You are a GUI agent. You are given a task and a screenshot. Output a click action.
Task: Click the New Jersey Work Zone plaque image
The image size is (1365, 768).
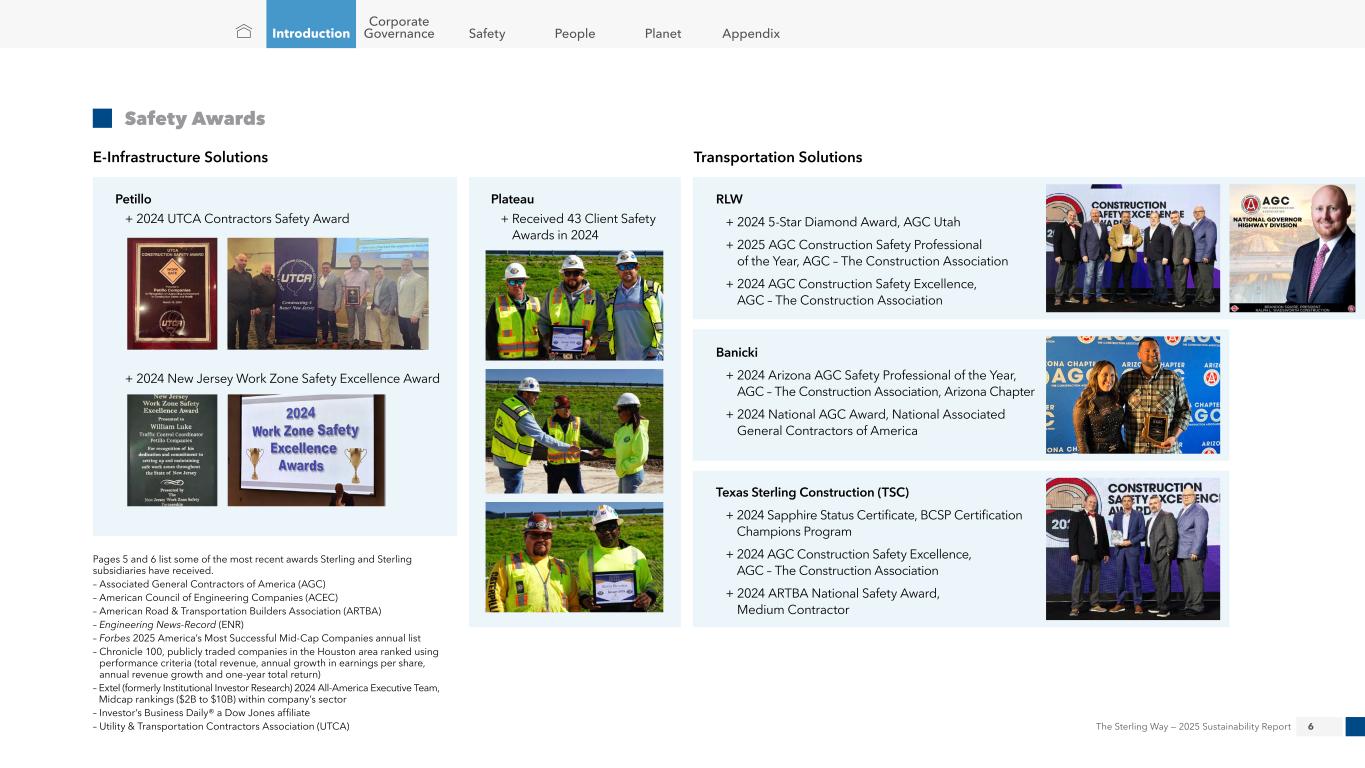[x=172, y=449]
